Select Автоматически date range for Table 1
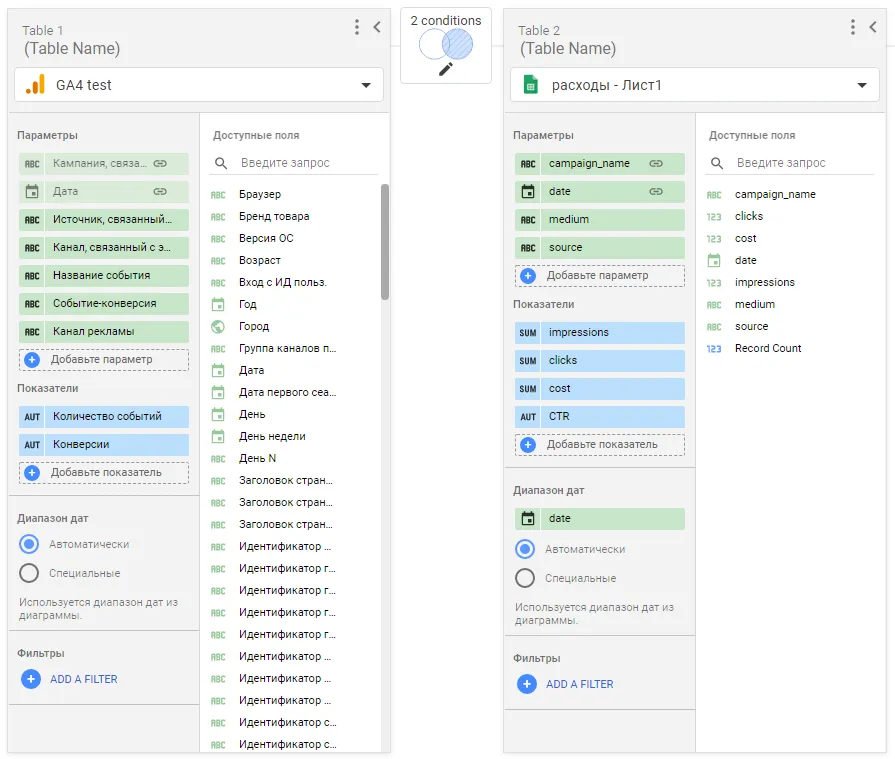 29,544
